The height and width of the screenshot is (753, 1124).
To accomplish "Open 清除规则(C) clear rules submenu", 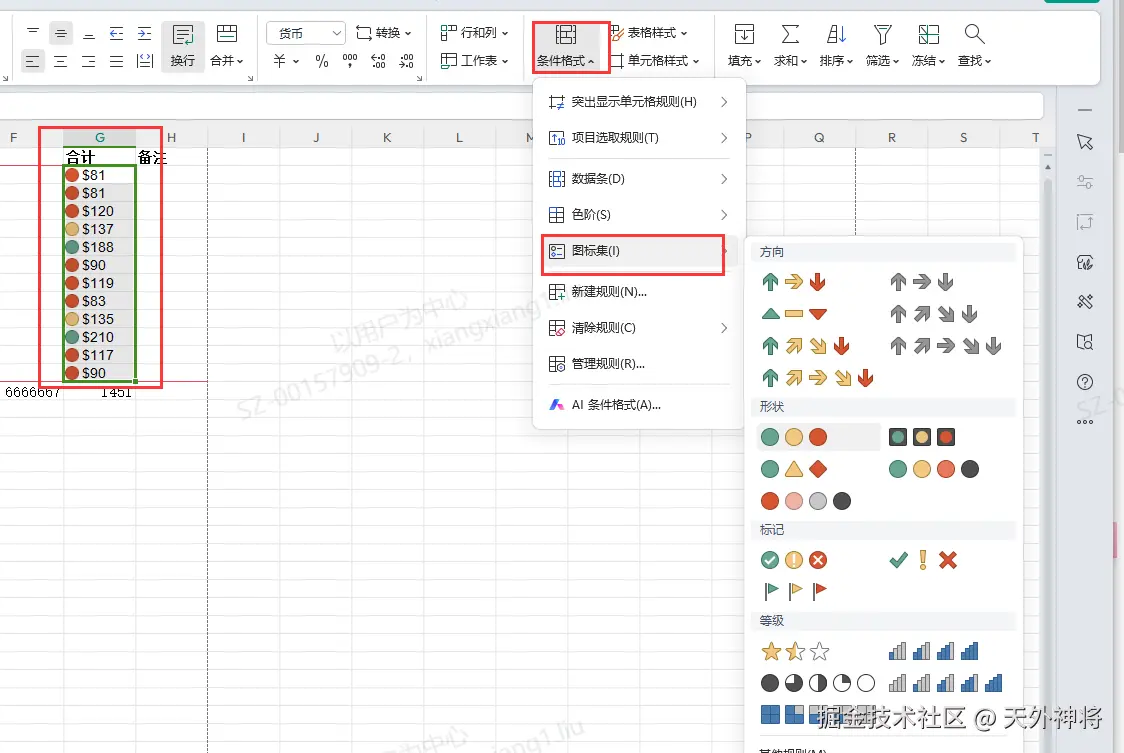I will [x=639, y=328].
